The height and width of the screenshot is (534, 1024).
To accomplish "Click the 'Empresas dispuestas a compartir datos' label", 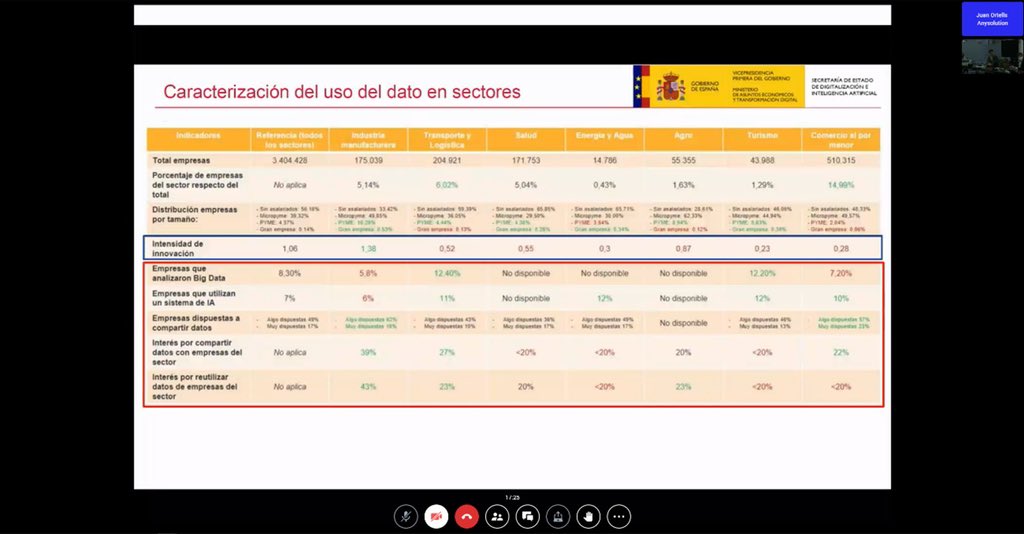I will [x=196, y=323].
